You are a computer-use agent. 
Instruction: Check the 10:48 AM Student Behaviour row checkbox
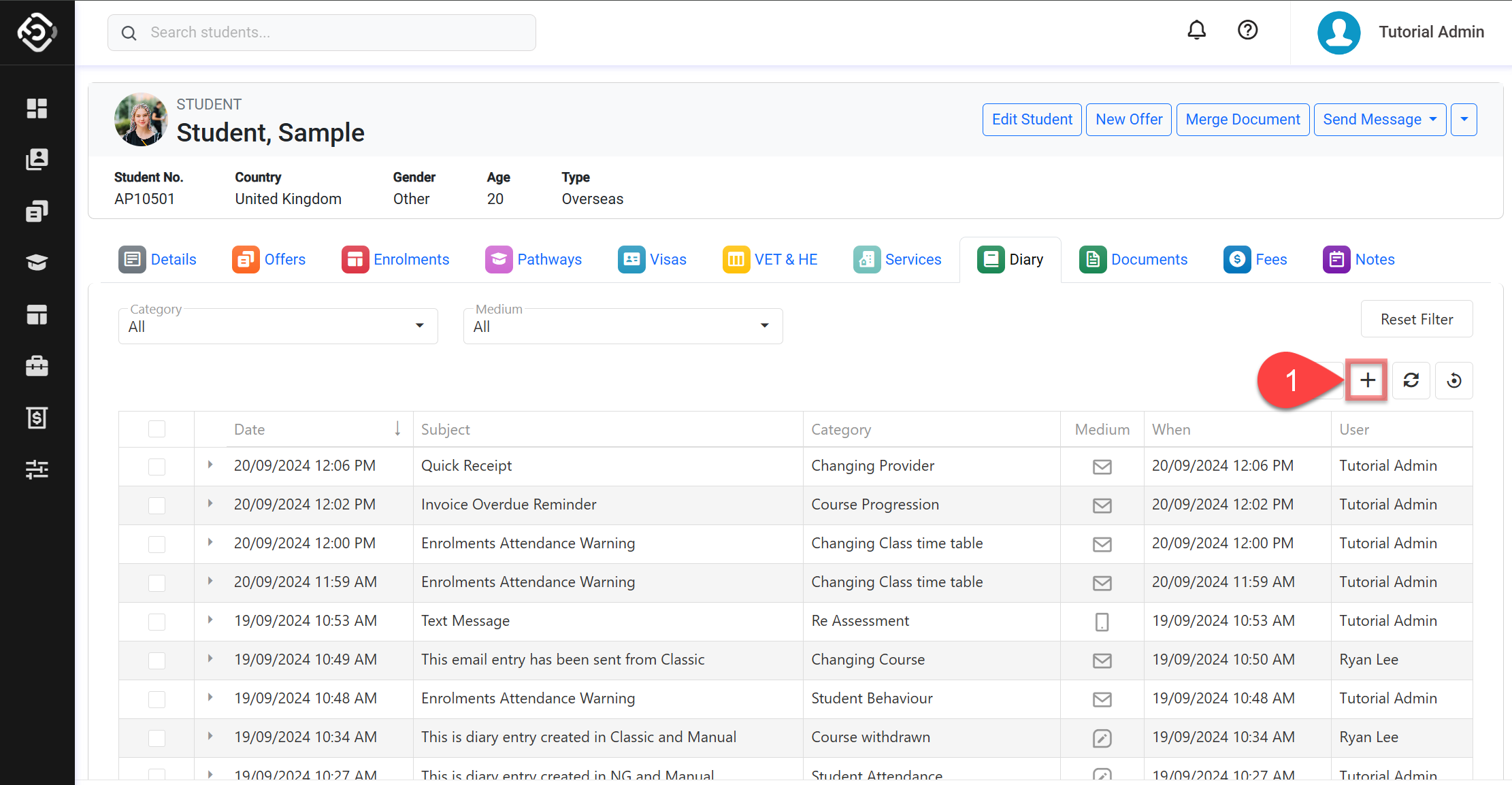(x=157, y=699)
